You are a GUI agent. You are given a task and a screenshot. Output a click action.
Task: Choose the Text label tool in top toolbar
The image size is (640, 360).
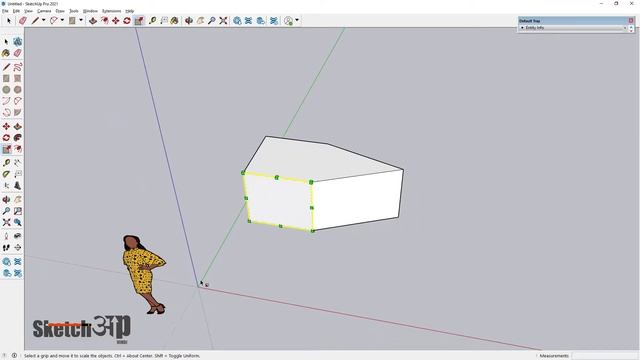point(164,20)
